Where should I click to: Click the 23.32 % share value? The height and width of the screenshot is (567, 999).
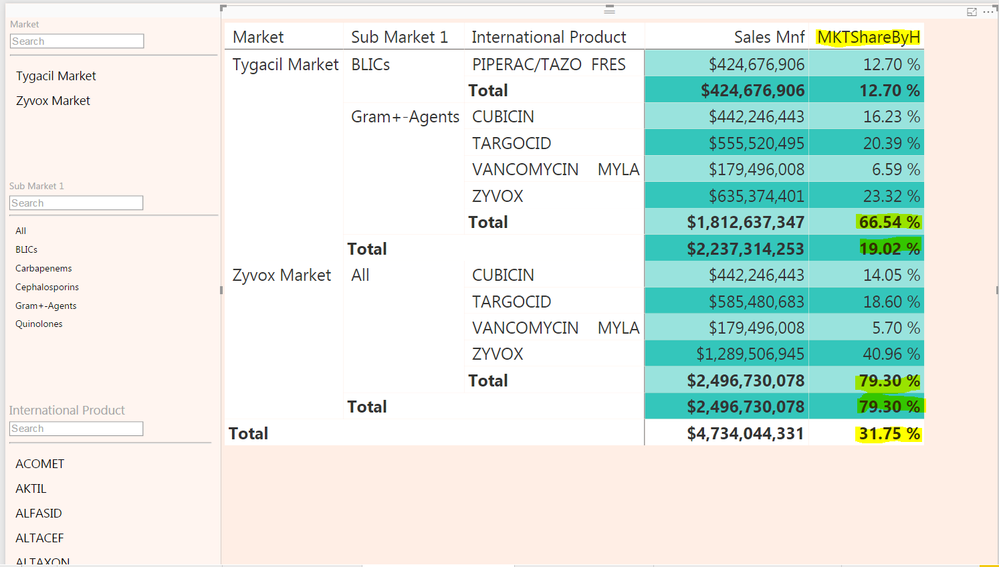891,196
